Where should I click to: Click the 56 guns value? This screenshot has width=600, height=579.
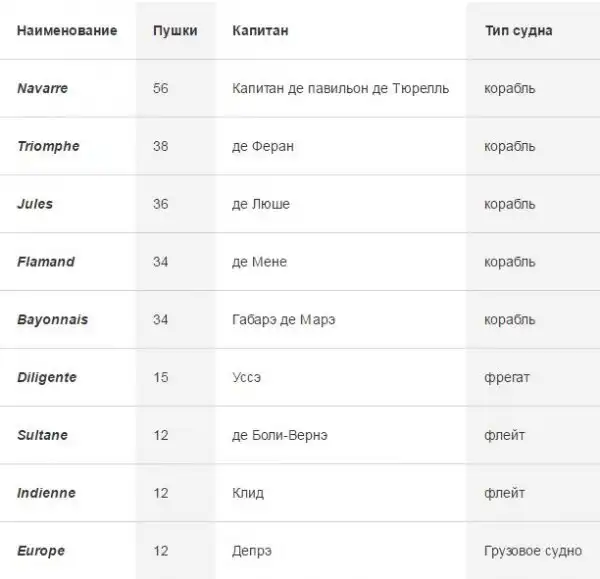161,88
